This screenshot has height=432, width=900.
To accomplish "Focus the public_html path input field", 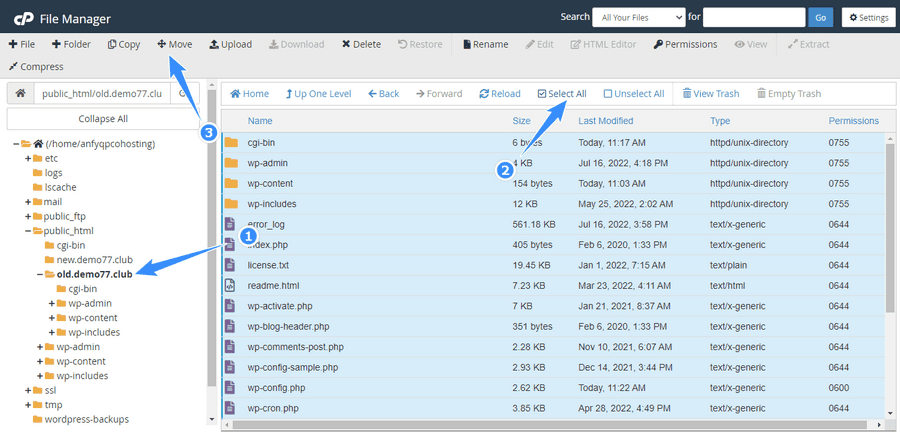I will (102, 94).
